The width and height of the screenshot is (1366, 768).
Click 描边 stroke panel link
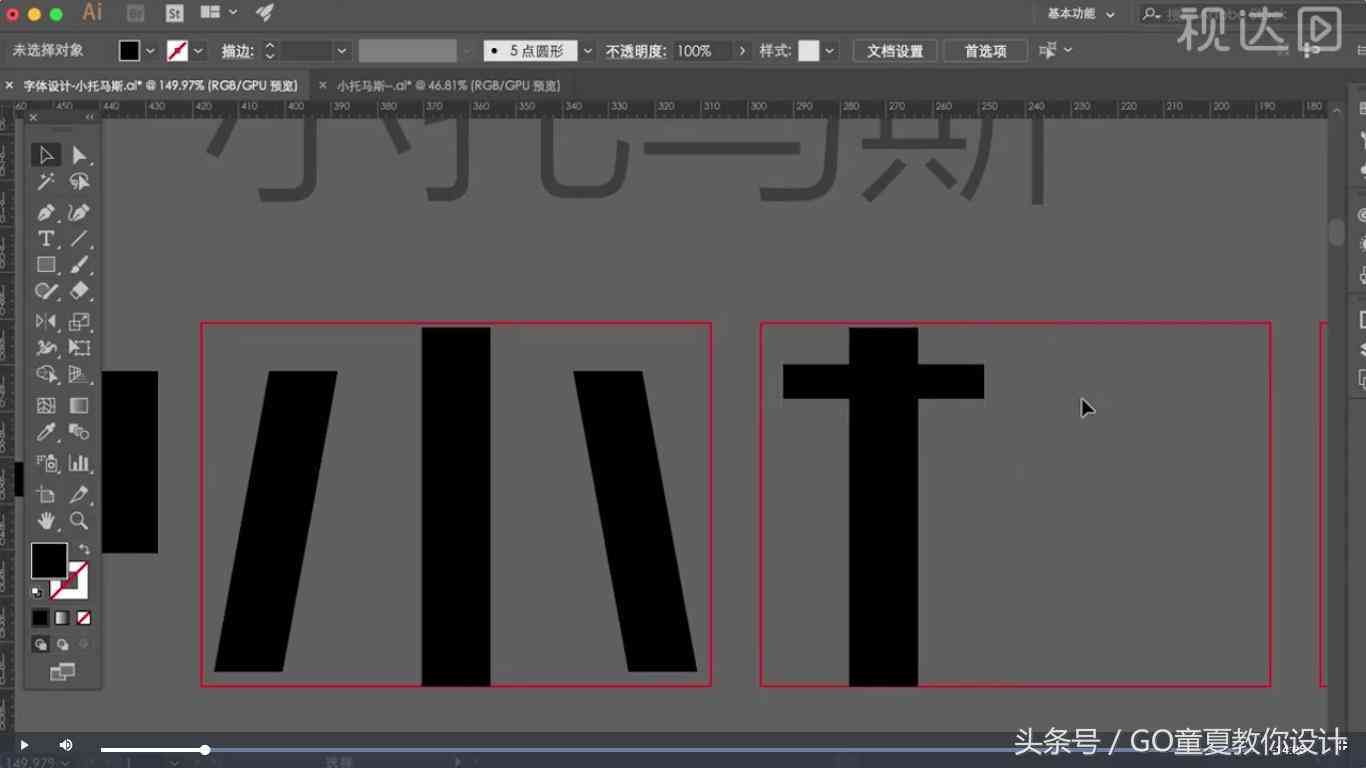pos(236,51)
